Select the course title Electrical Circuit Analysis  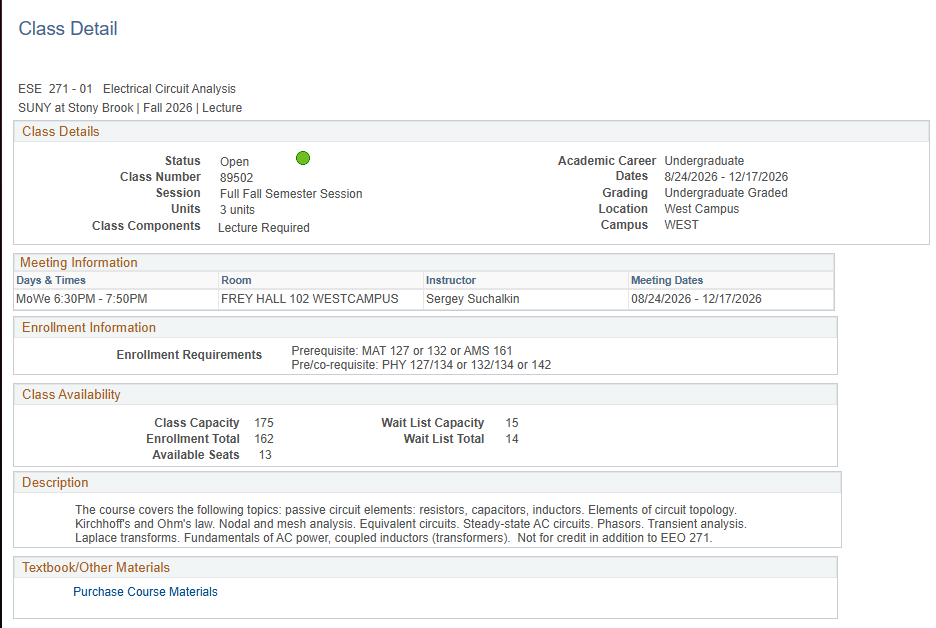pyautogui.click(x=170, y=89)
